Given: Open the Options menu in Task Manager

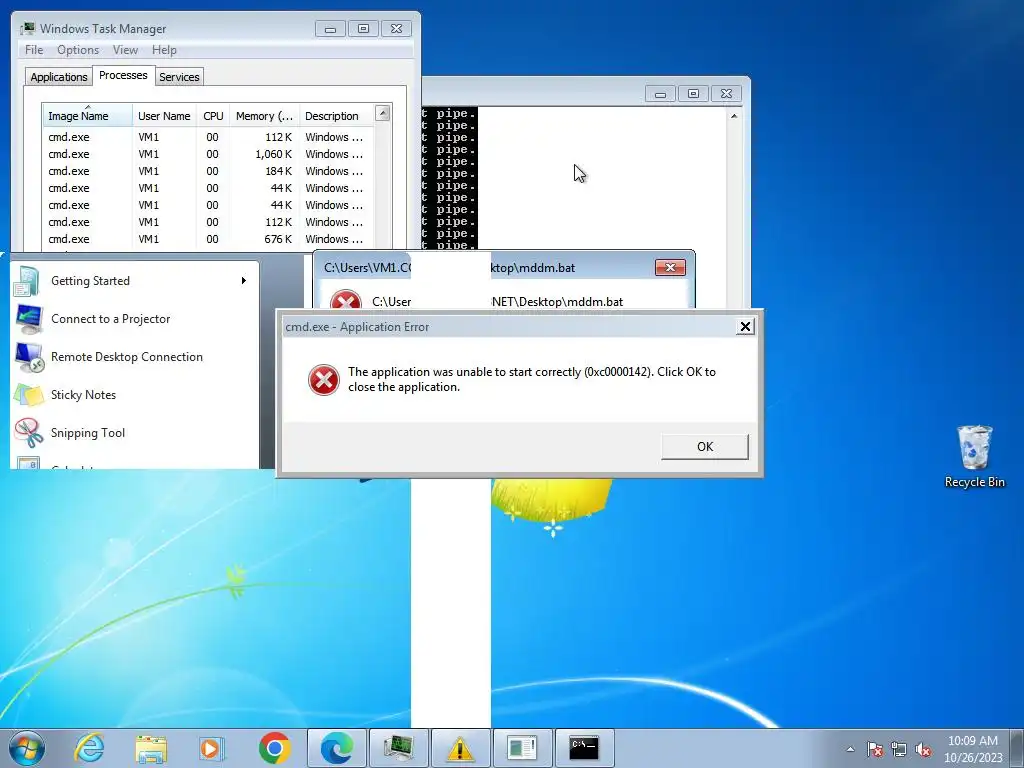Looking at the screenshot, I should [78, 50].
